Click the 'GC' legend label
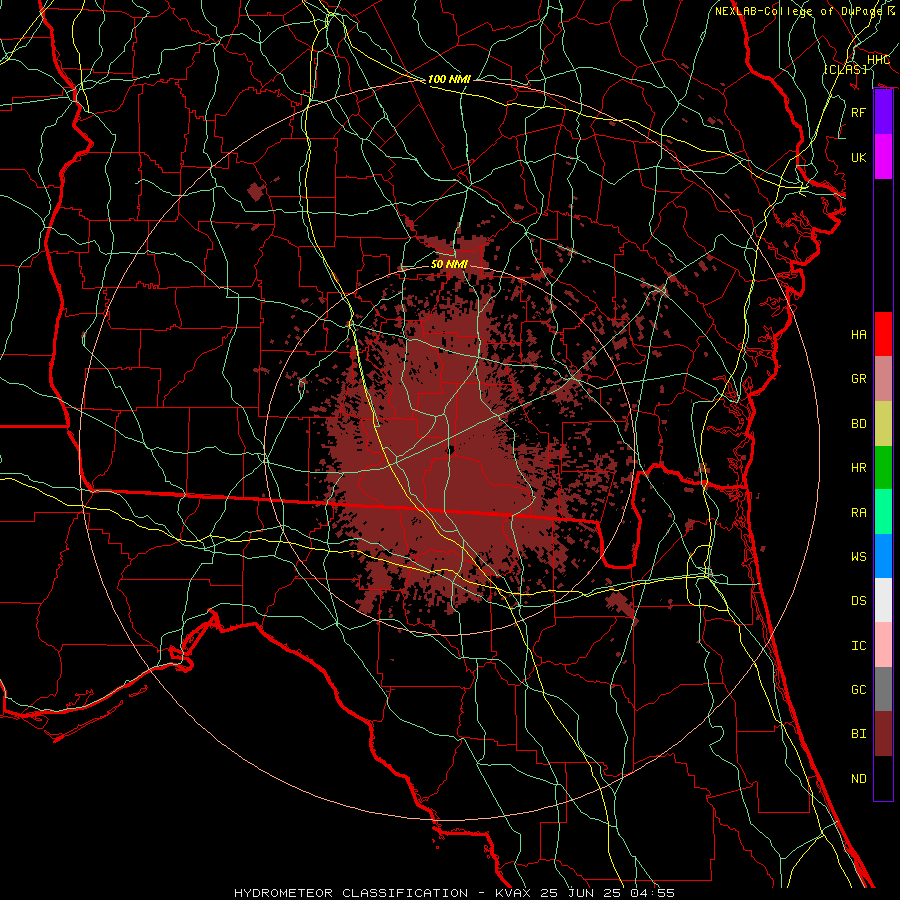Viewport: 900px width, 900px height. pyautogui.click(x=859, y=690)
